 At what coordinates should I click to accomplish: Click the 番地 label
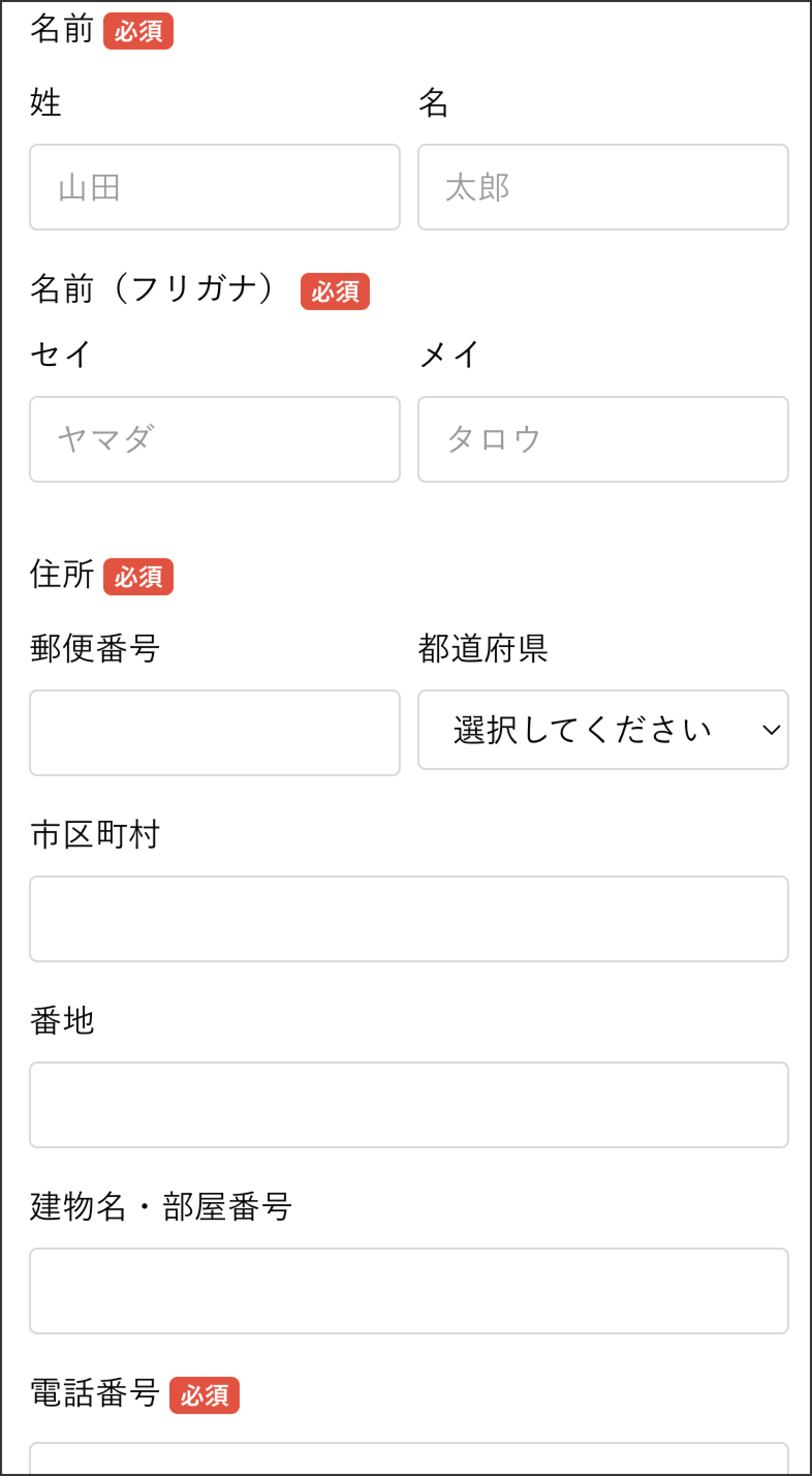point(63,1021)
